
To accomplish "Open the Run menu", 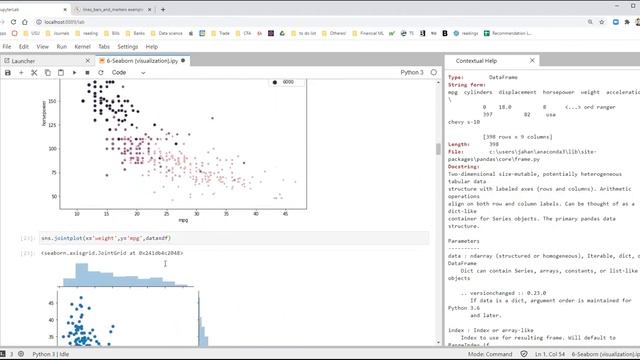I will pyautogui.click(x=62, y=47).
